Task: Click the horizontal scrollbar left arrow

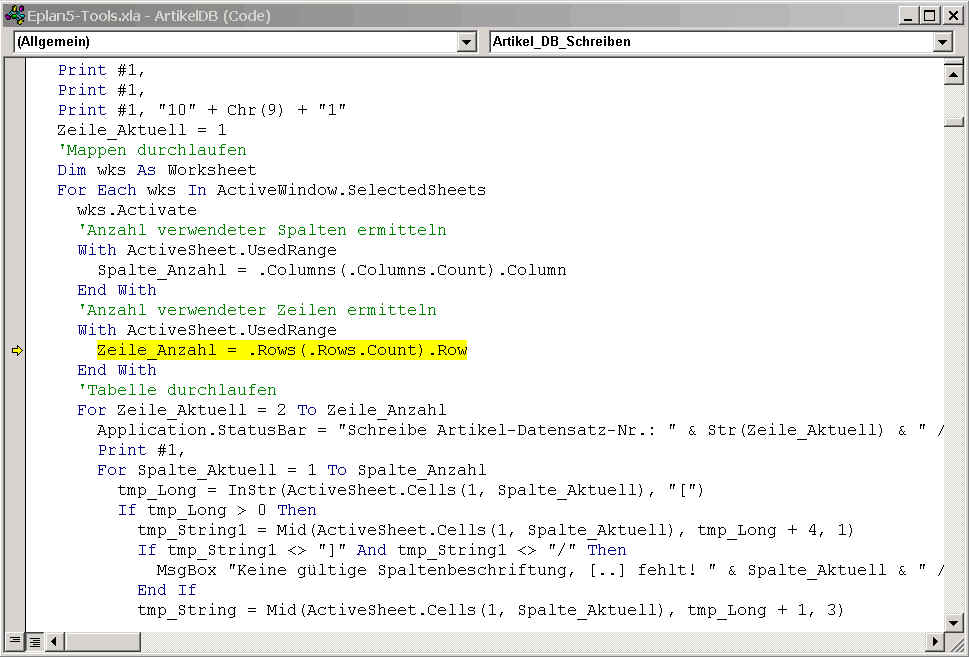Action: (x=53, y=641)
